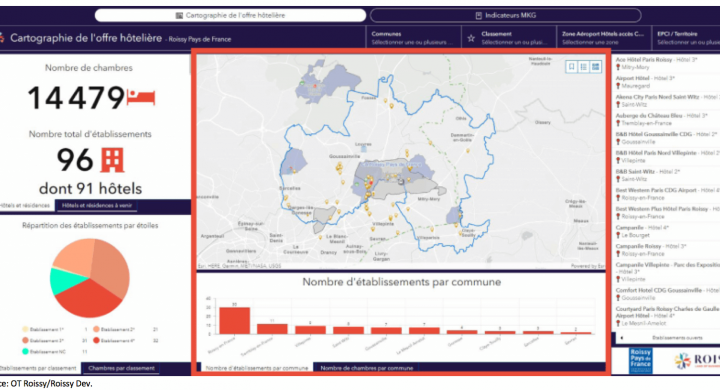Open Campanile Roissy list entry

[x=665, y=250]
